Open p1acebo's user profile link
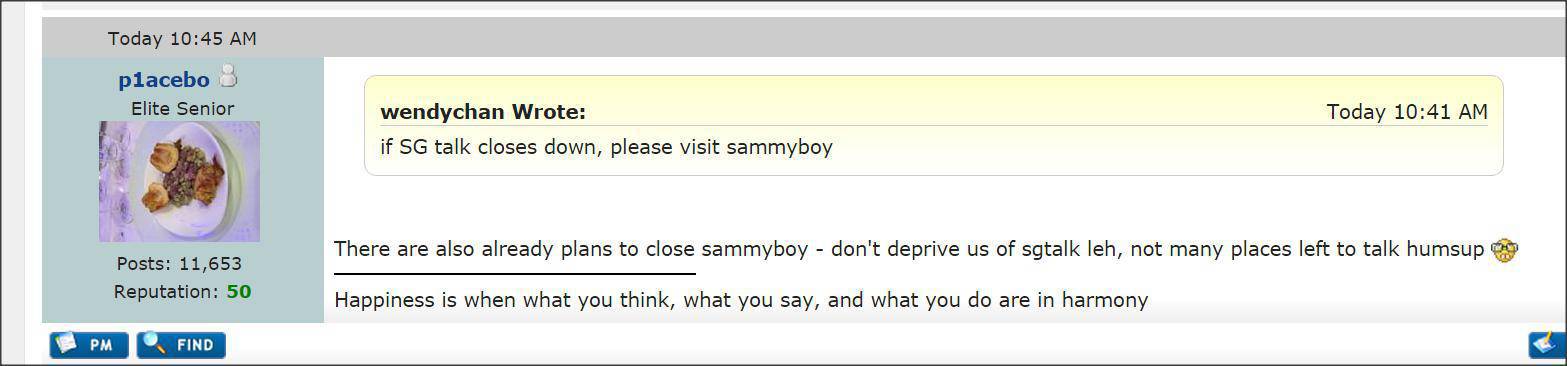1567x366 pixels. pyautogui.click(x=164, y=80)
